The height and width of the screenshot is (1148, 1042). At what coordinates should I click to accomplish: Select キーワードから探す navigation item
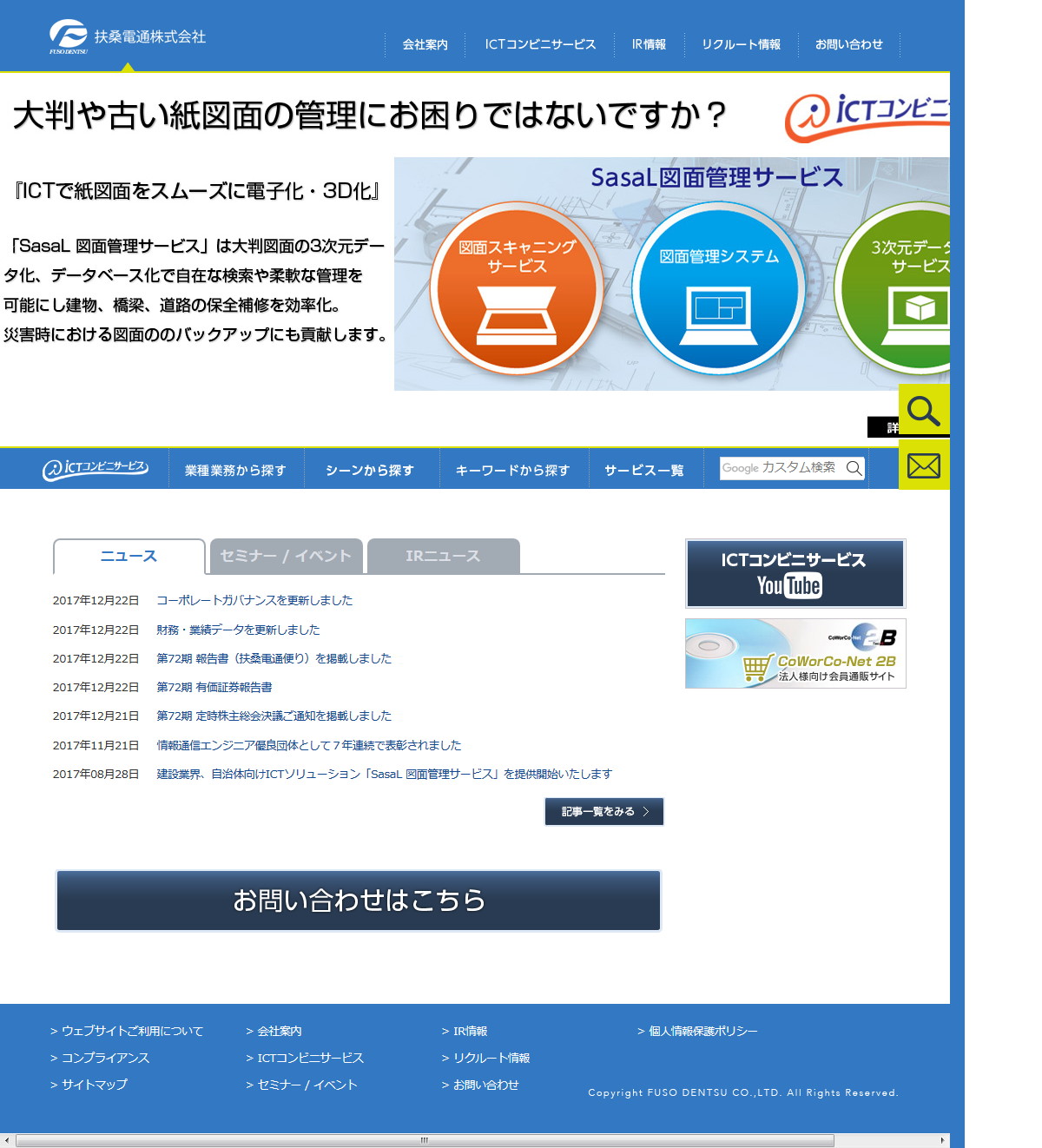click(x=512, y=470)
